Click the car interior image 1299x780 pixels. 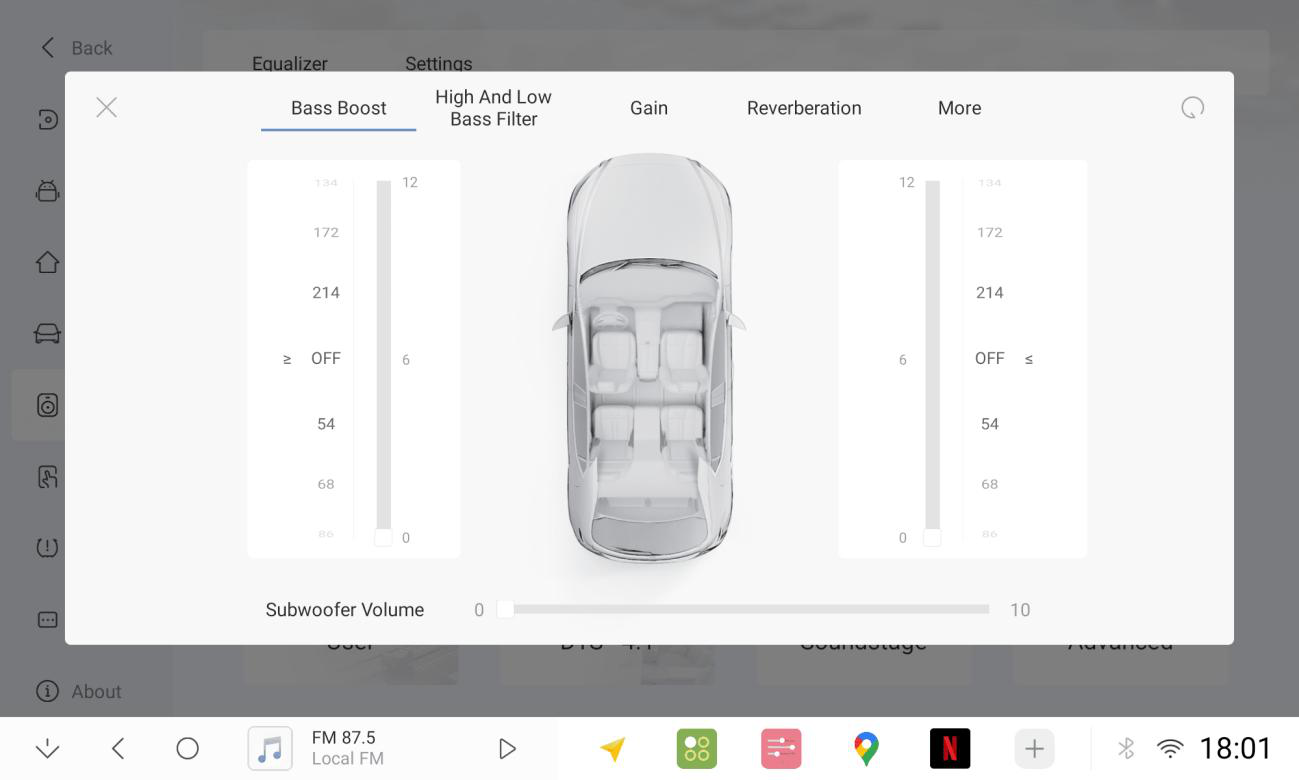pos(649,358)
